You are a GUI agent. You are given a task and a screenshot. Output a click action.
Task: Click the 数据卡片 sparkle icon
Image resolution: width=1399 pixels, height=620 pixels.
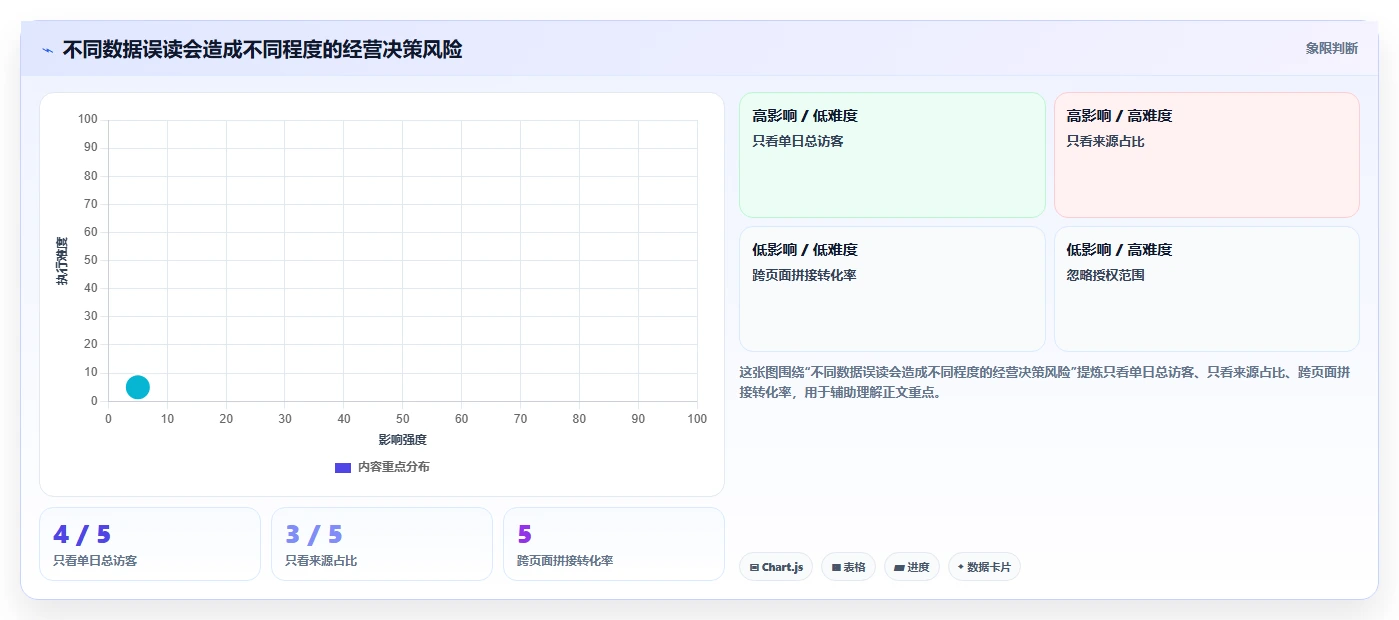click(961, 567)
